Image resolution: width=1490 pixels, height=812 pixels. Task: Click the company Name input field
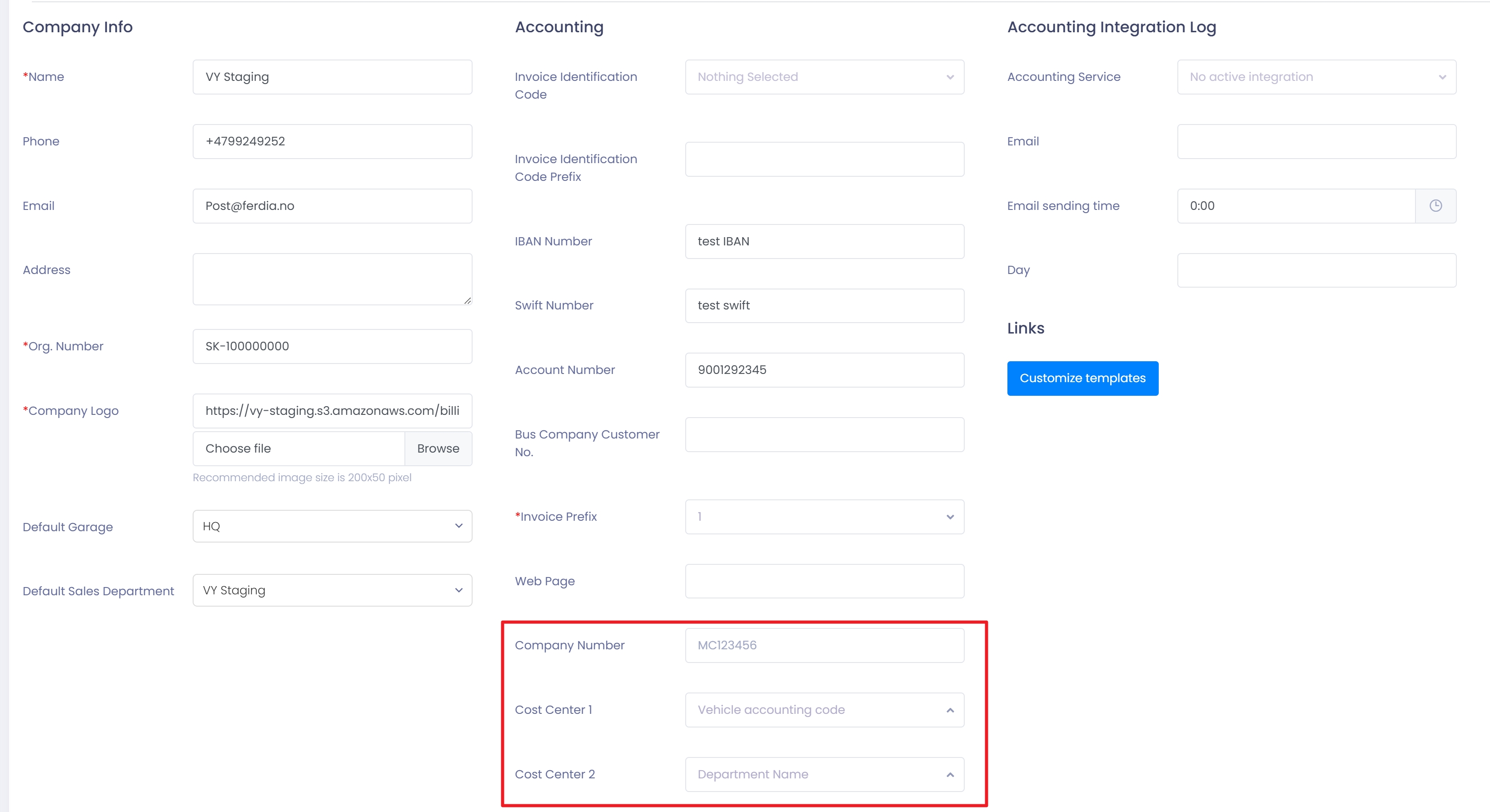[x=332, y=77]
